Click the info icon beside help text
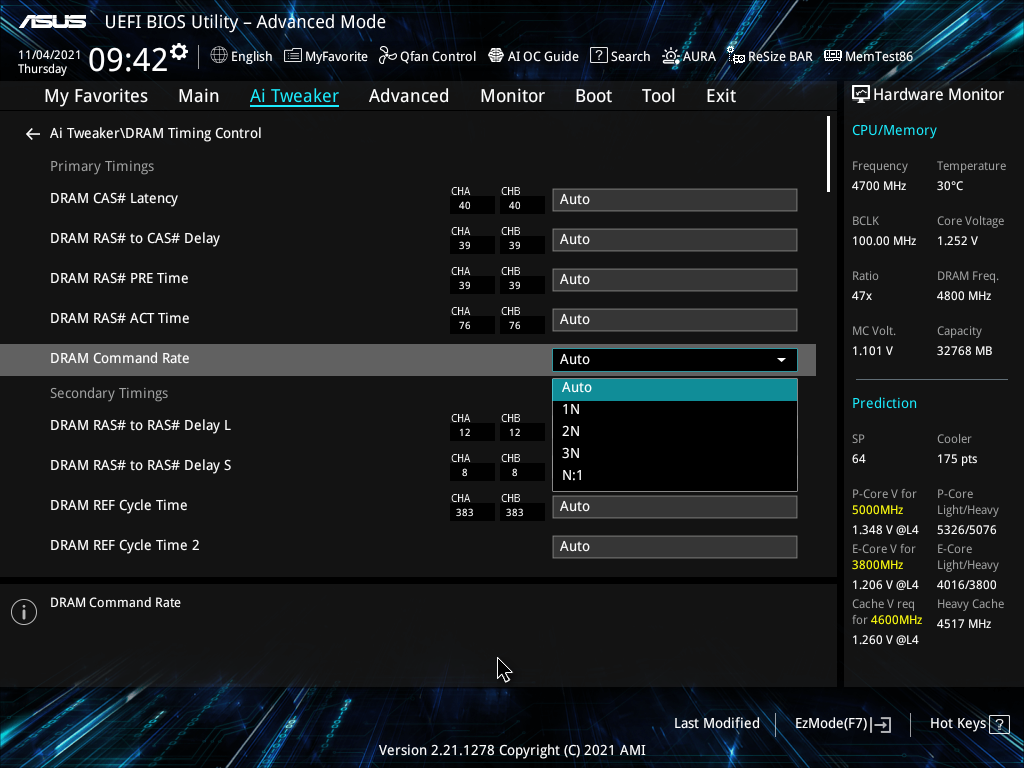This screenshot has width=1024, height=768. tap(24, 612)
